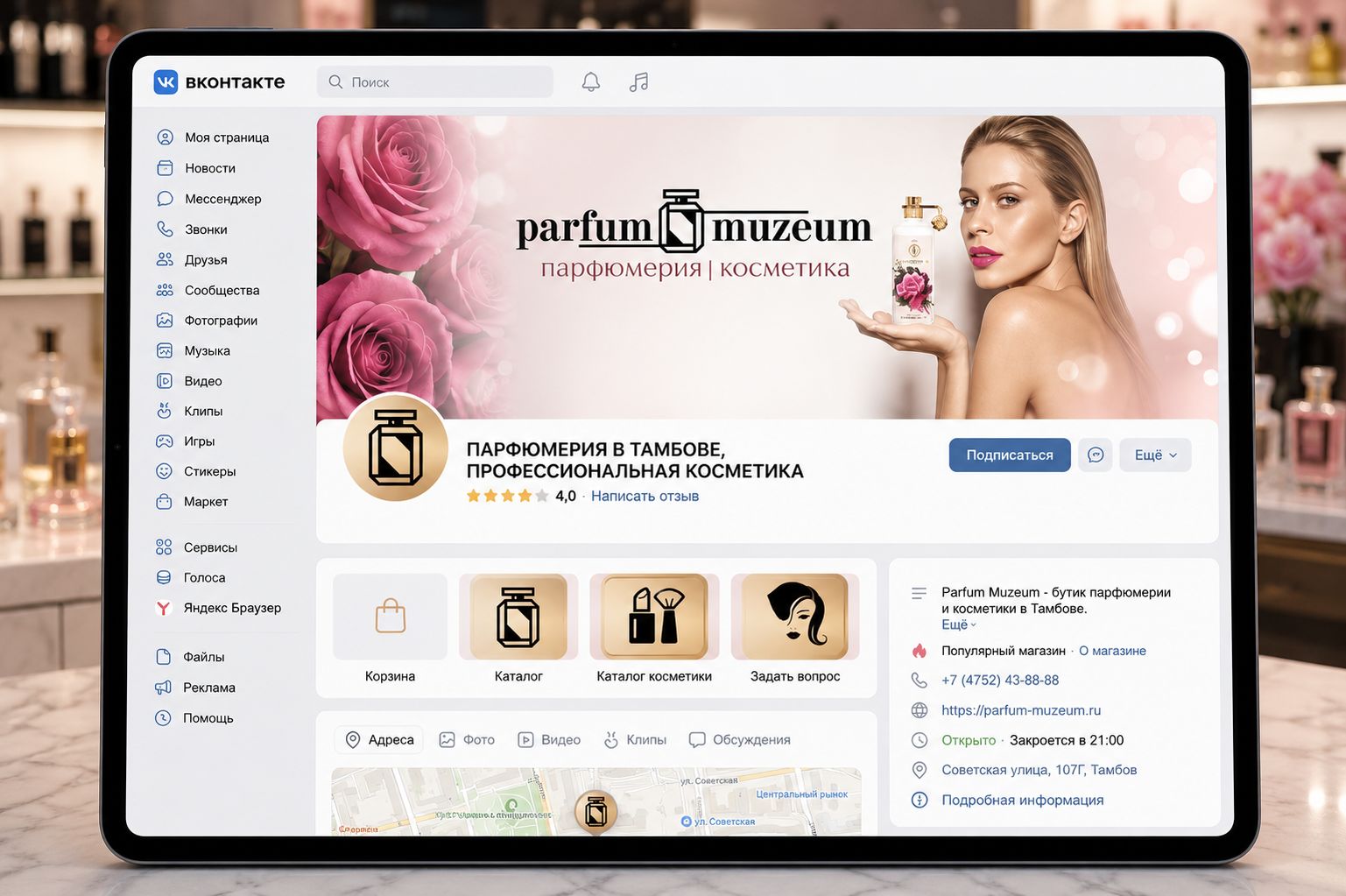The width and height of the screenshot is (1346, 896).
Task: Click the globe icon beside website link
Action: 920,710
